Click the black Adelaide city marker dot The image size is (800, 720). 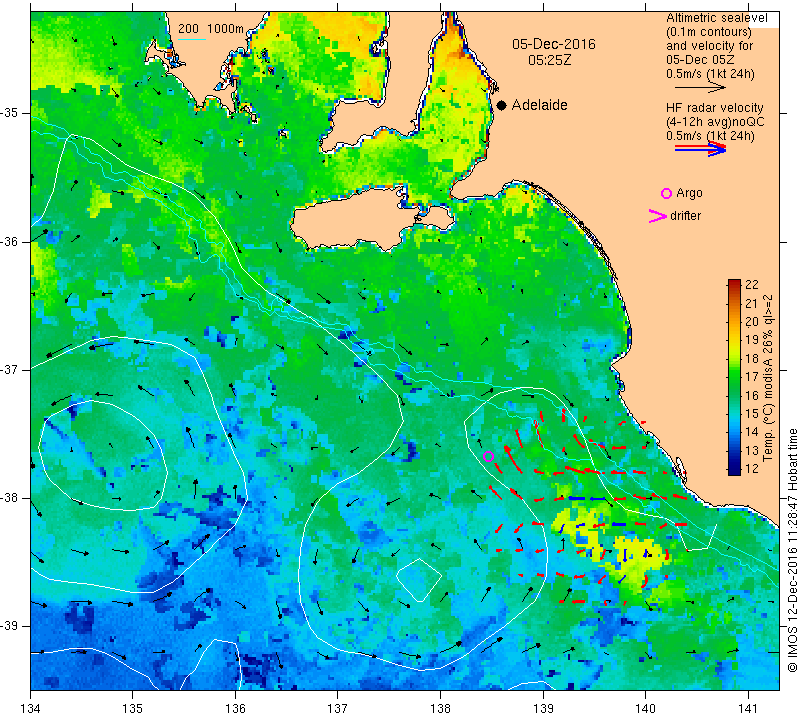502,105
